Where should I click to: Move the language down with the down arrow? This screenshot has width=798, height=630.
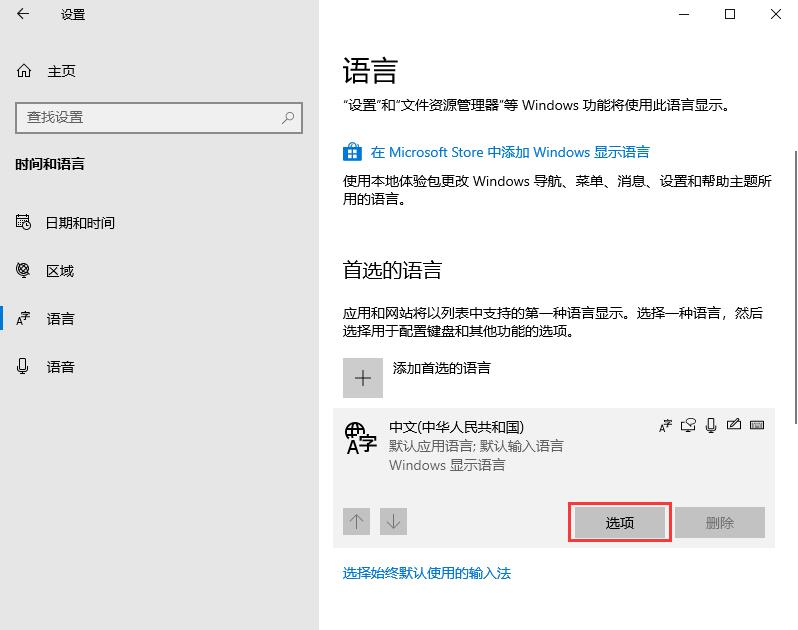tap(394, 521)
